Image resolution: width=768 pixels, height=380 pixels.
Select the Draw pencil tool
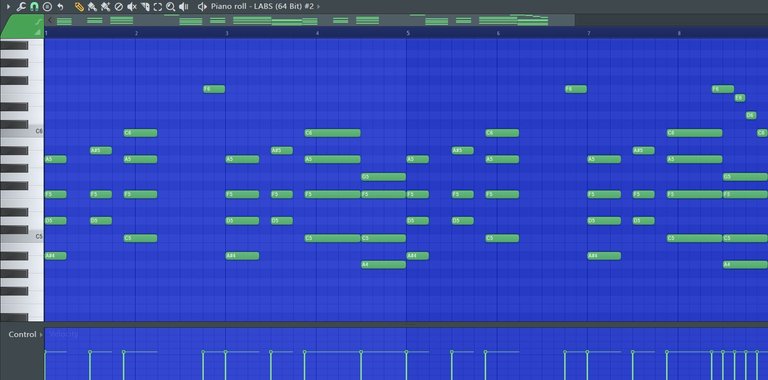(79, 7)
